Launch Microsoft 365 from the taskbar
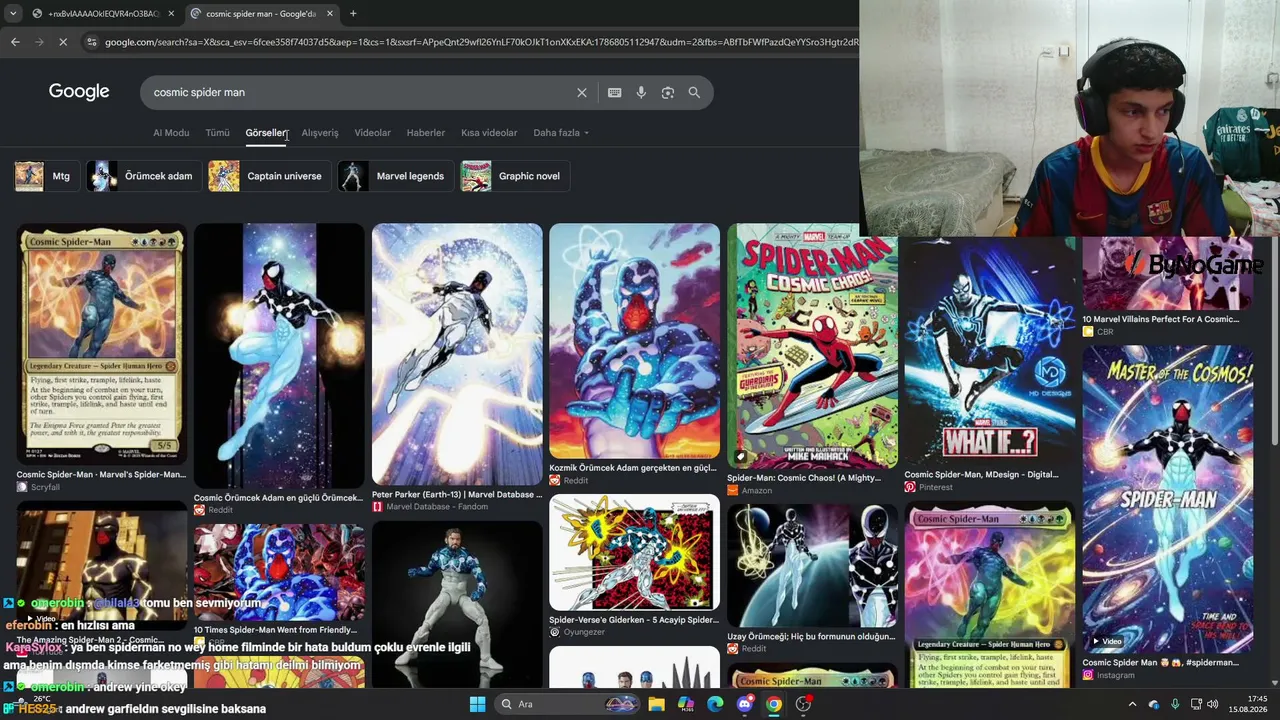 point(686,704)
